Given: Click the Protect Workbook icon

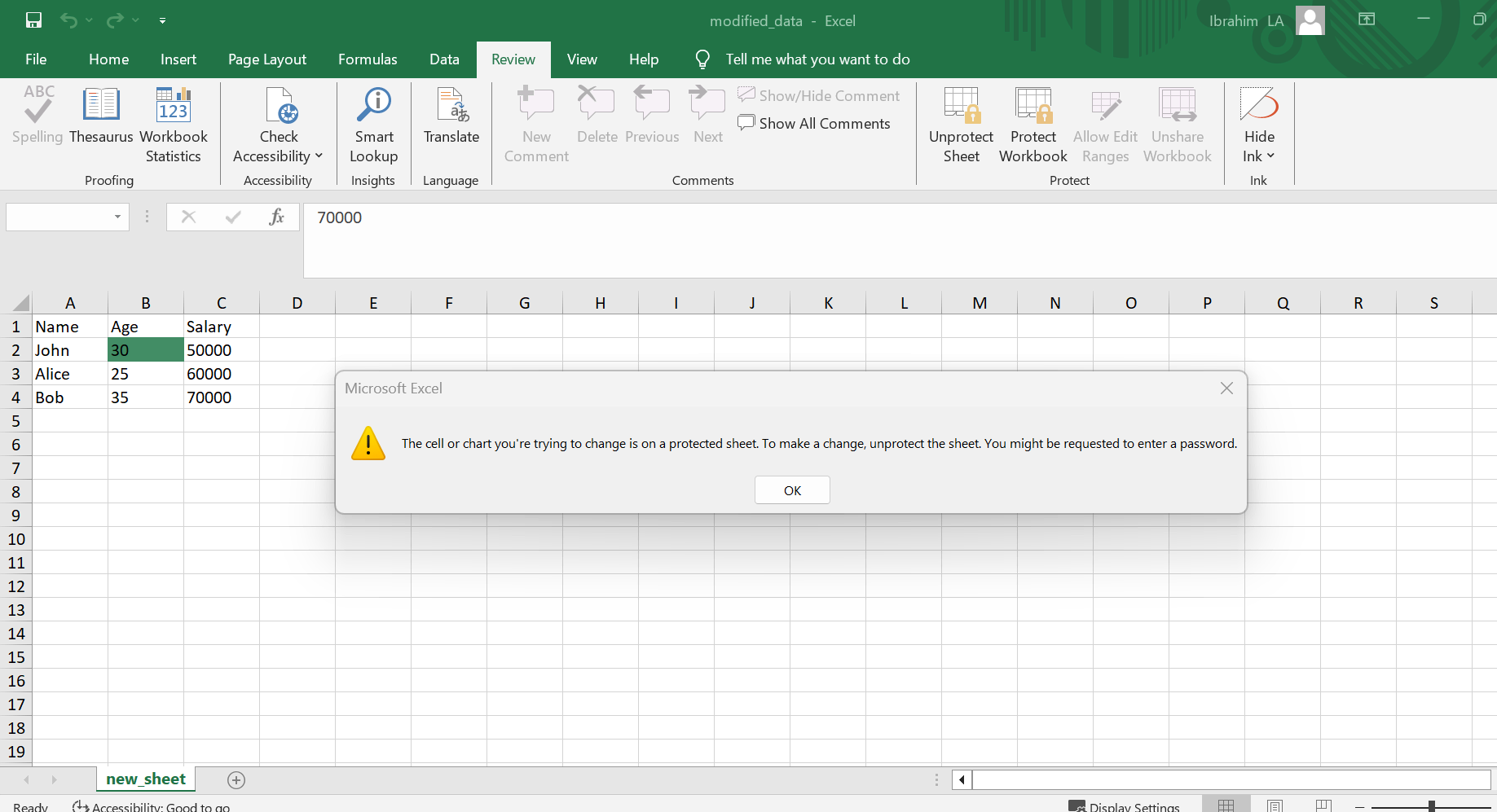Looking at the screenshot, I should [x=1032, y=106].
